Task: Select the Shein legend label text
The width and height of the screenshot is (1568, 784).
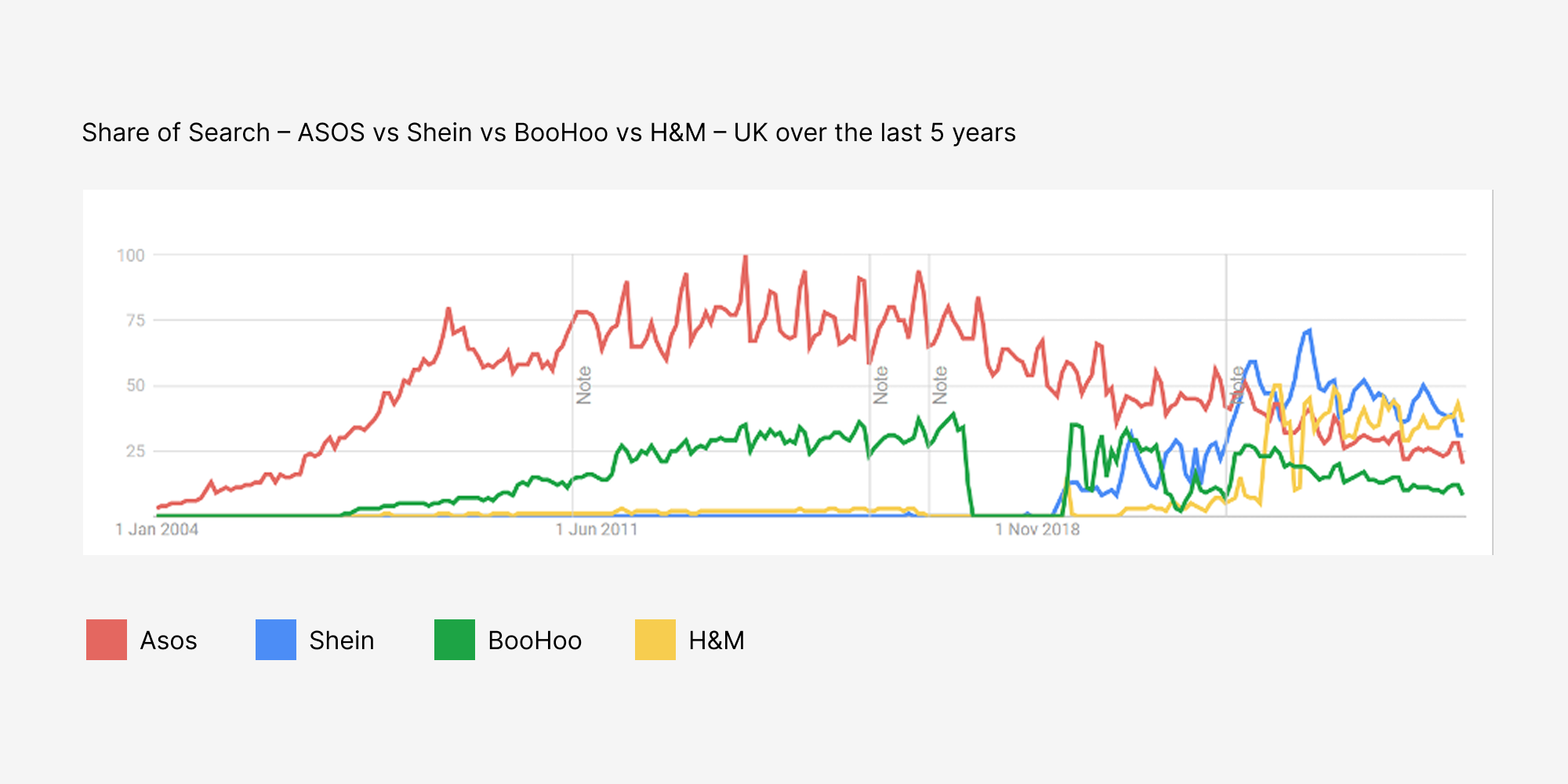Action: pos(342,641)
